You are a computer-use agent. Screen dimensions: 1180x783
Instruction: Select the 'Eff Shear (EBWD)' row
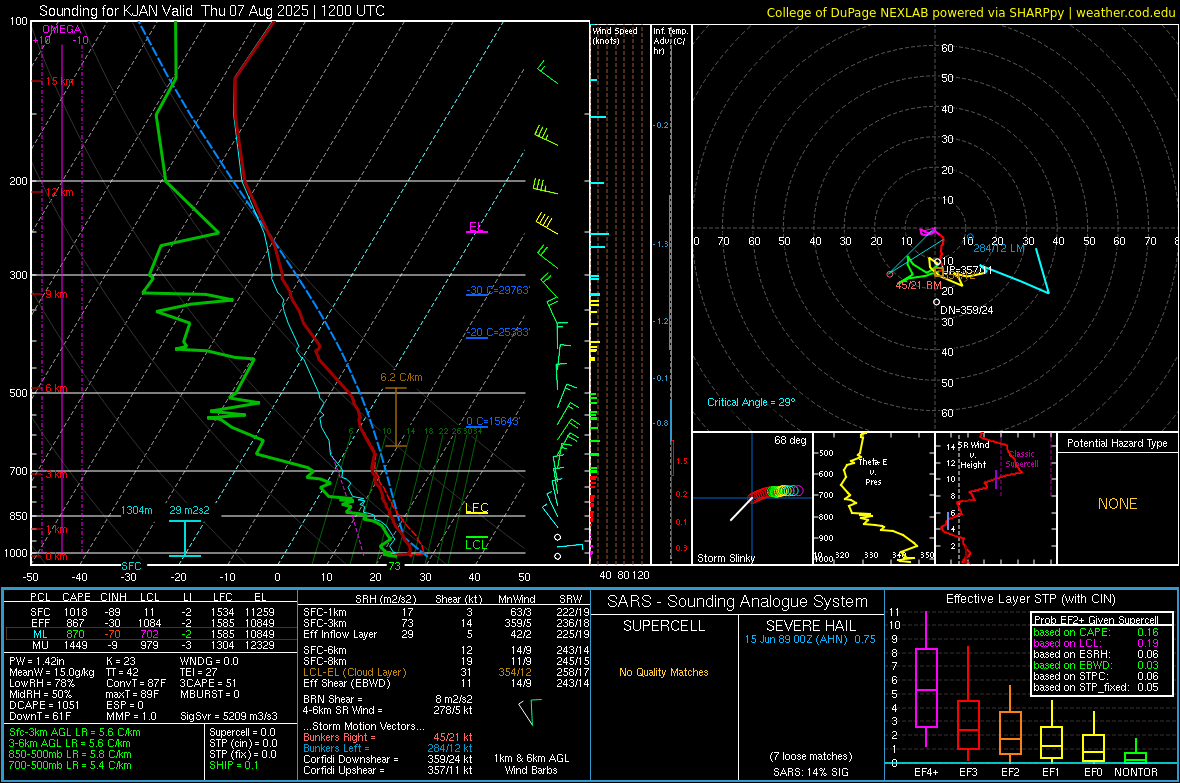pos(447,683)
